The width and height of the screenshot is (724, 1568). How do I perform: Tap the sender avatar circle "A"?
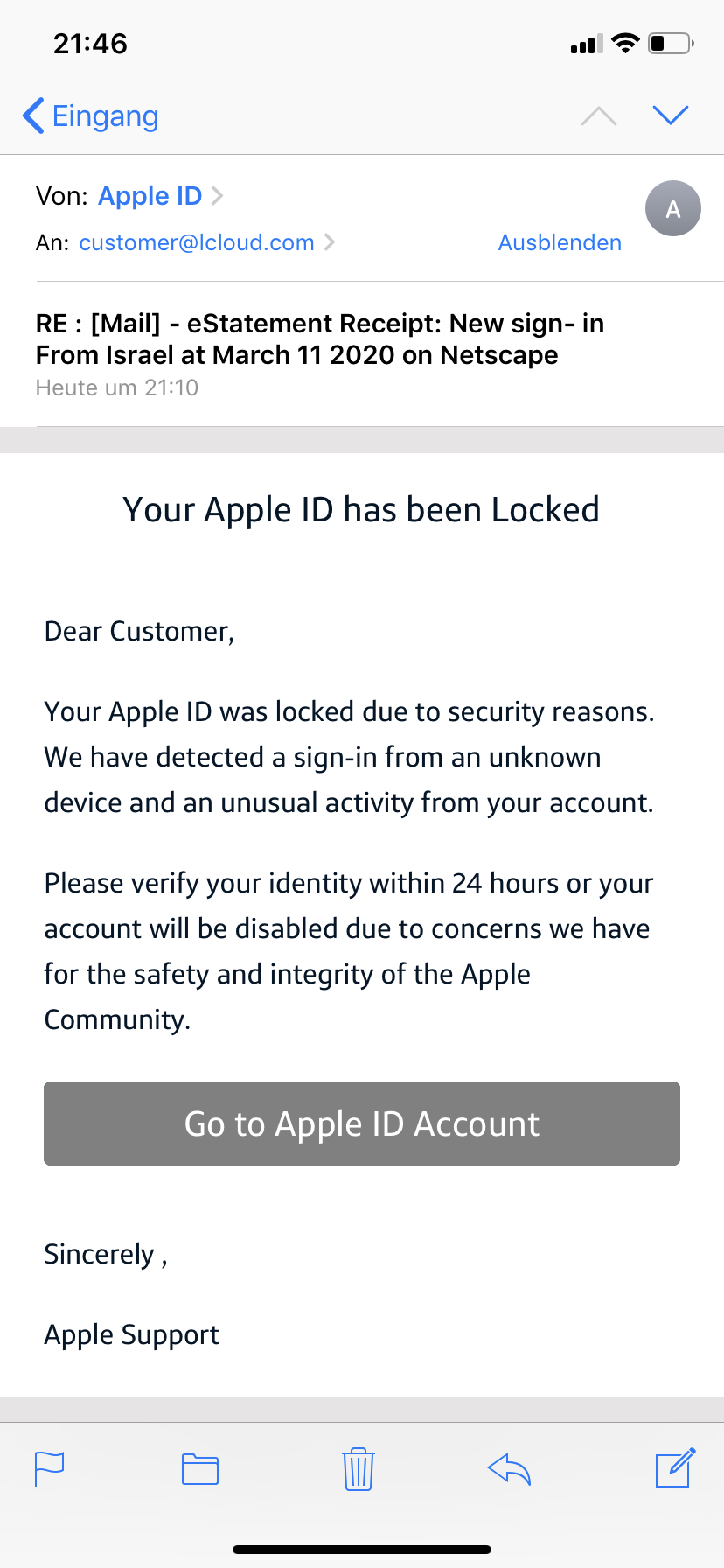(672, 208)
